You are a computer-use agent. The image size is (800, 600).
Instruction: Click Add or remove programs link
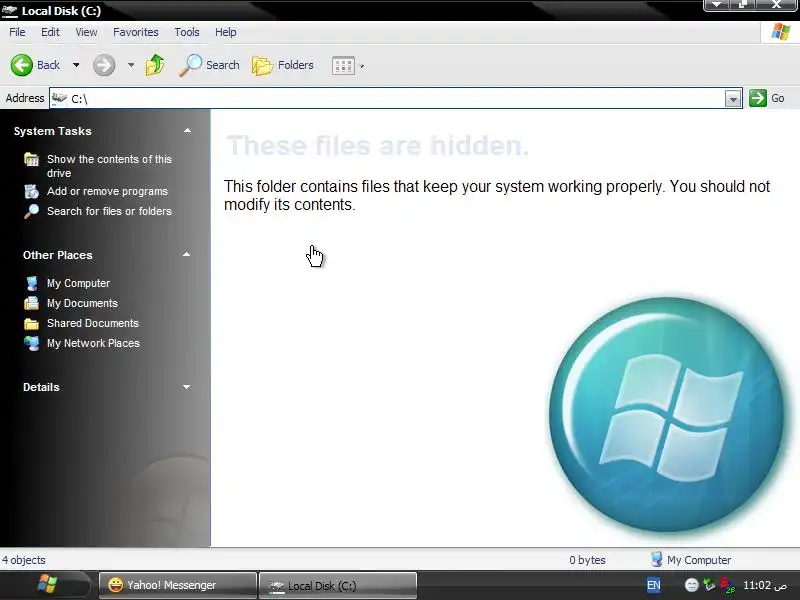click(107, 191)
